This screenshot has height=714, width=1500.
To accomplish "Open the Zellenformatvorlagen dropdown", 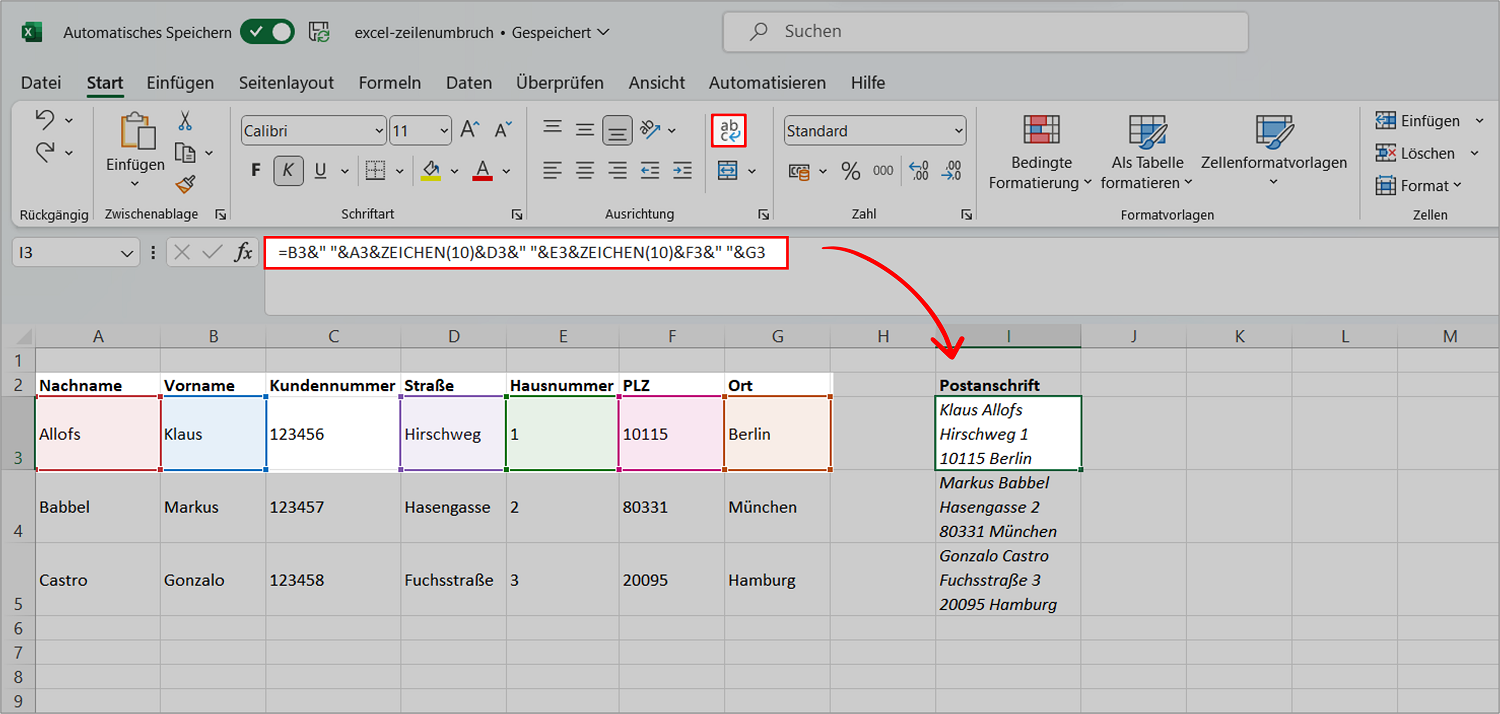I will pos(1274,152).
